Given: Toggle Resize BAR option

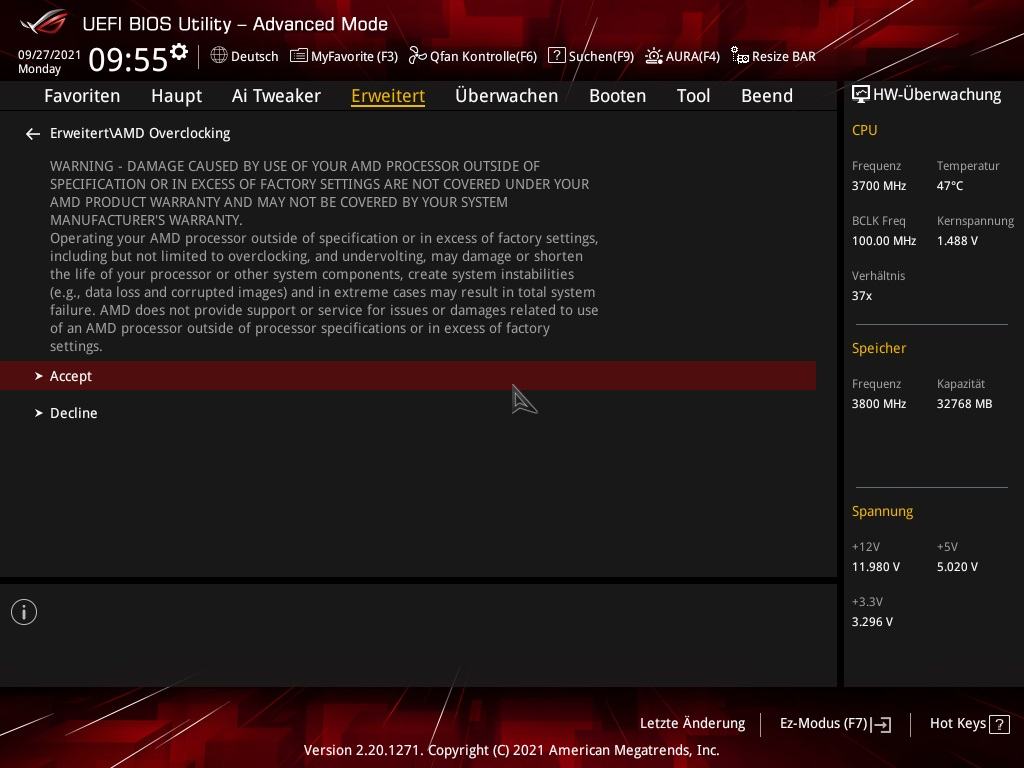Looking at the screenshot, I should [x=784, y=56].
